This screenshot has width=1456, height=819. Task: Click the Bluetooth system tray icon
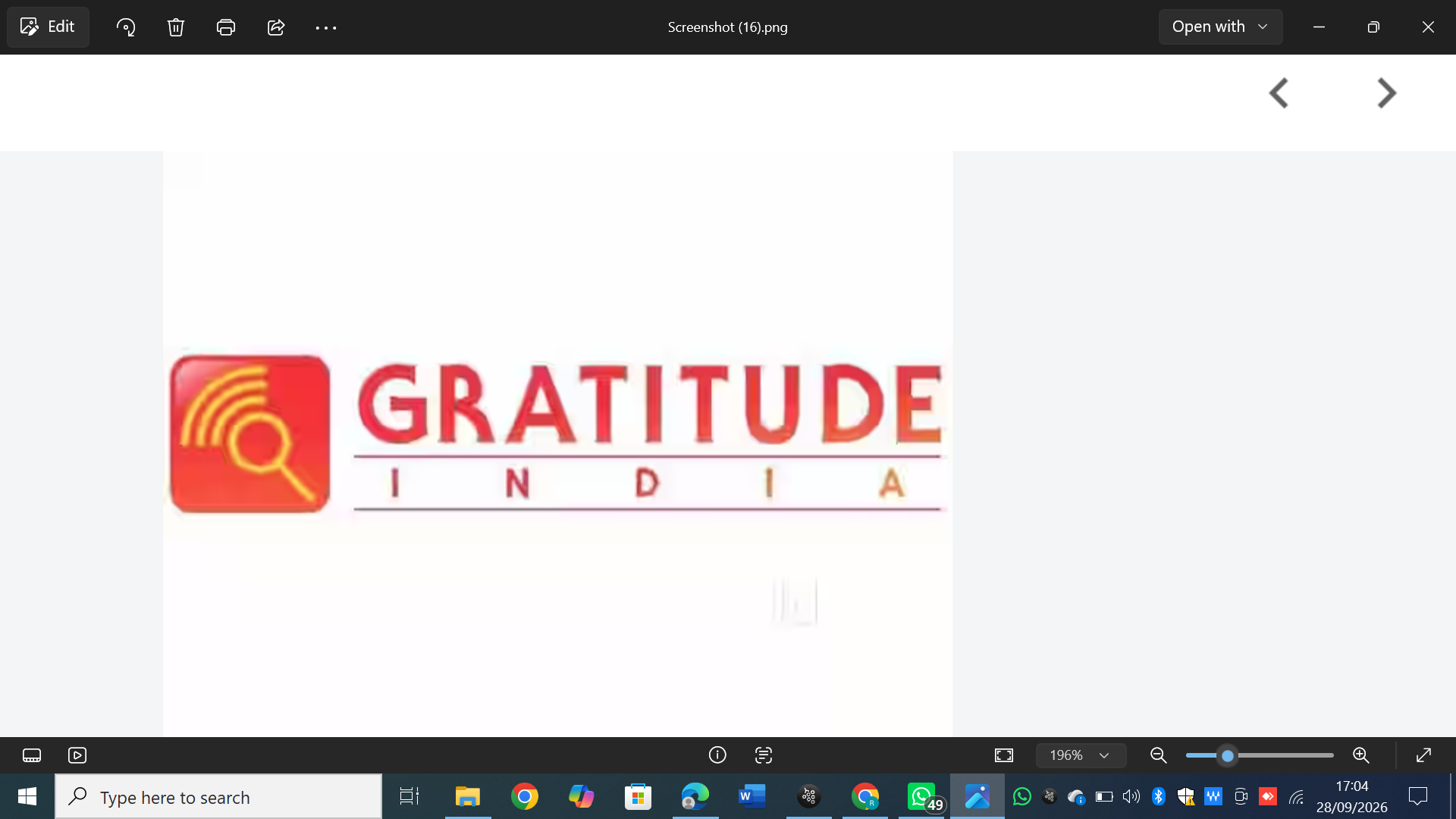[x=1158, y=796]
